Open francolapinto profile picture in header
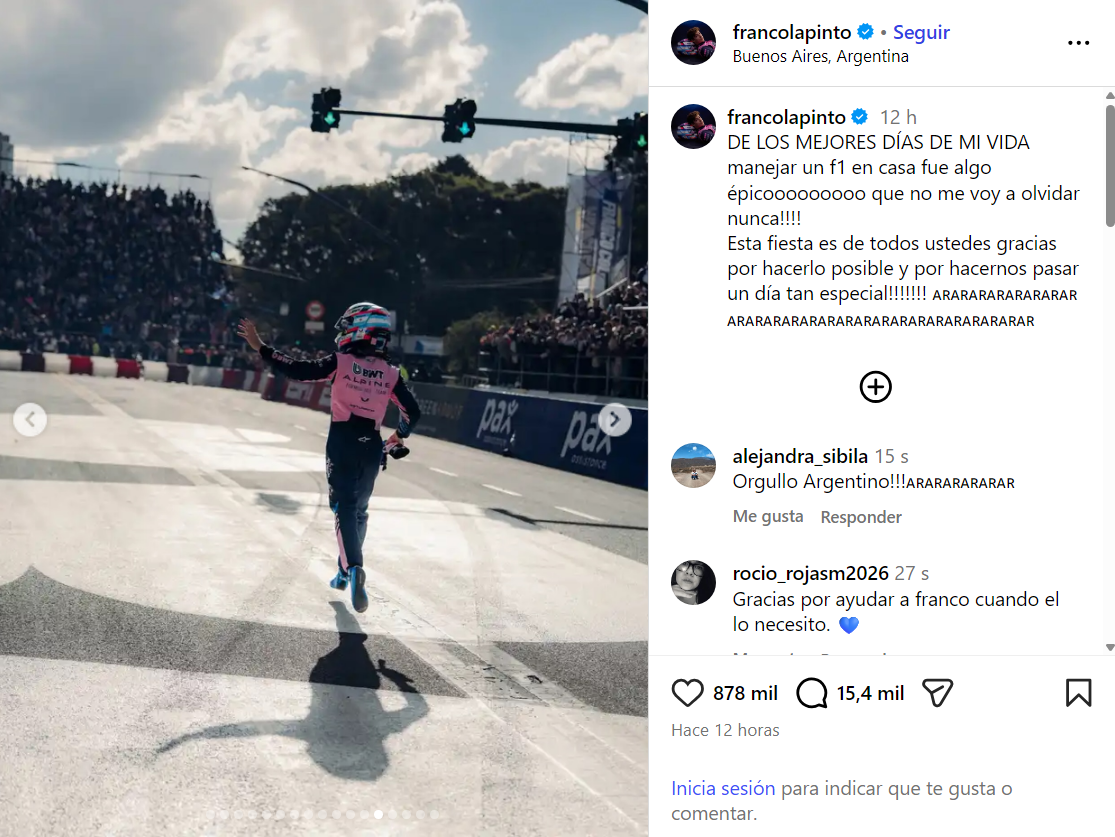Image resolution: width=1115 pixels, height=837 pixels. tap(693, 43)
